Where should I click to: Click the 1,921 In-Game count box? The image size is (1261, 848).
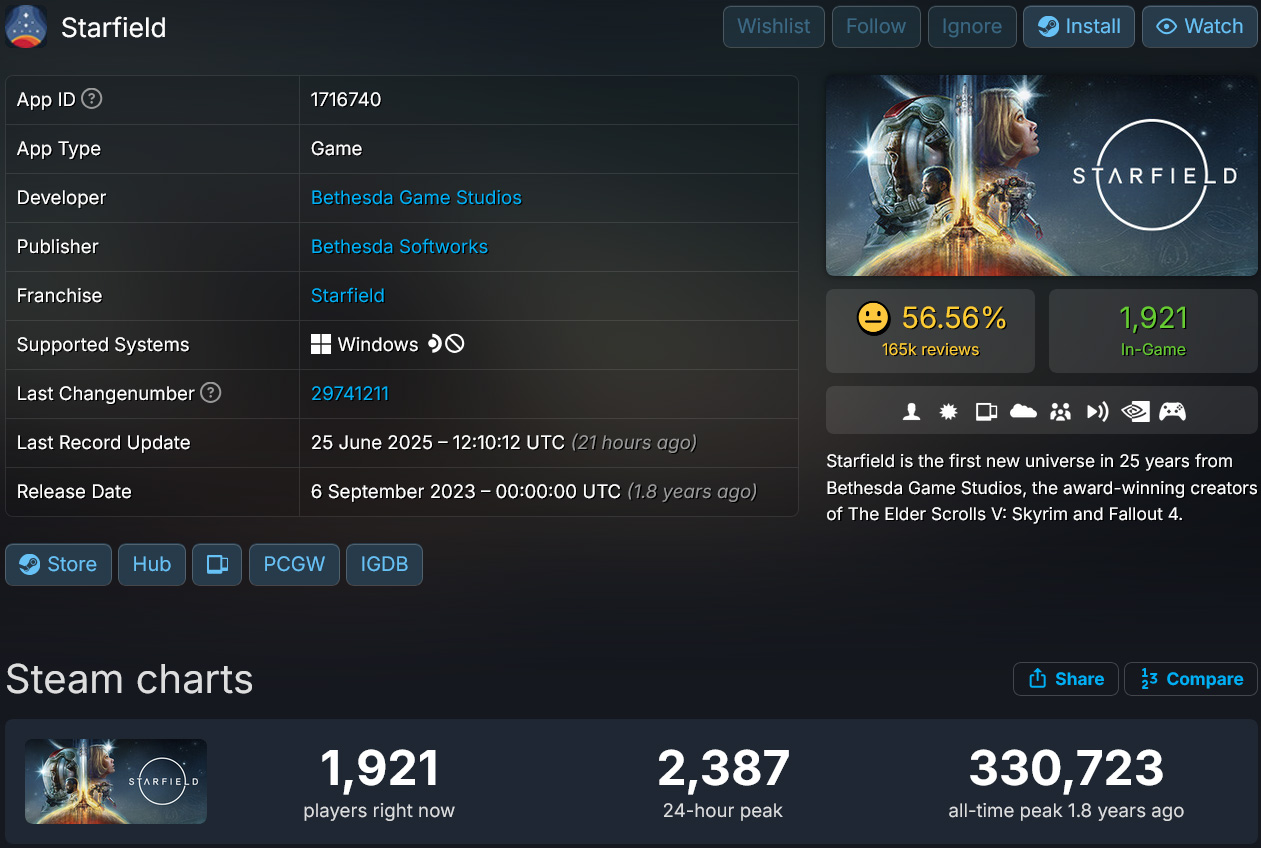(1153, 331)
